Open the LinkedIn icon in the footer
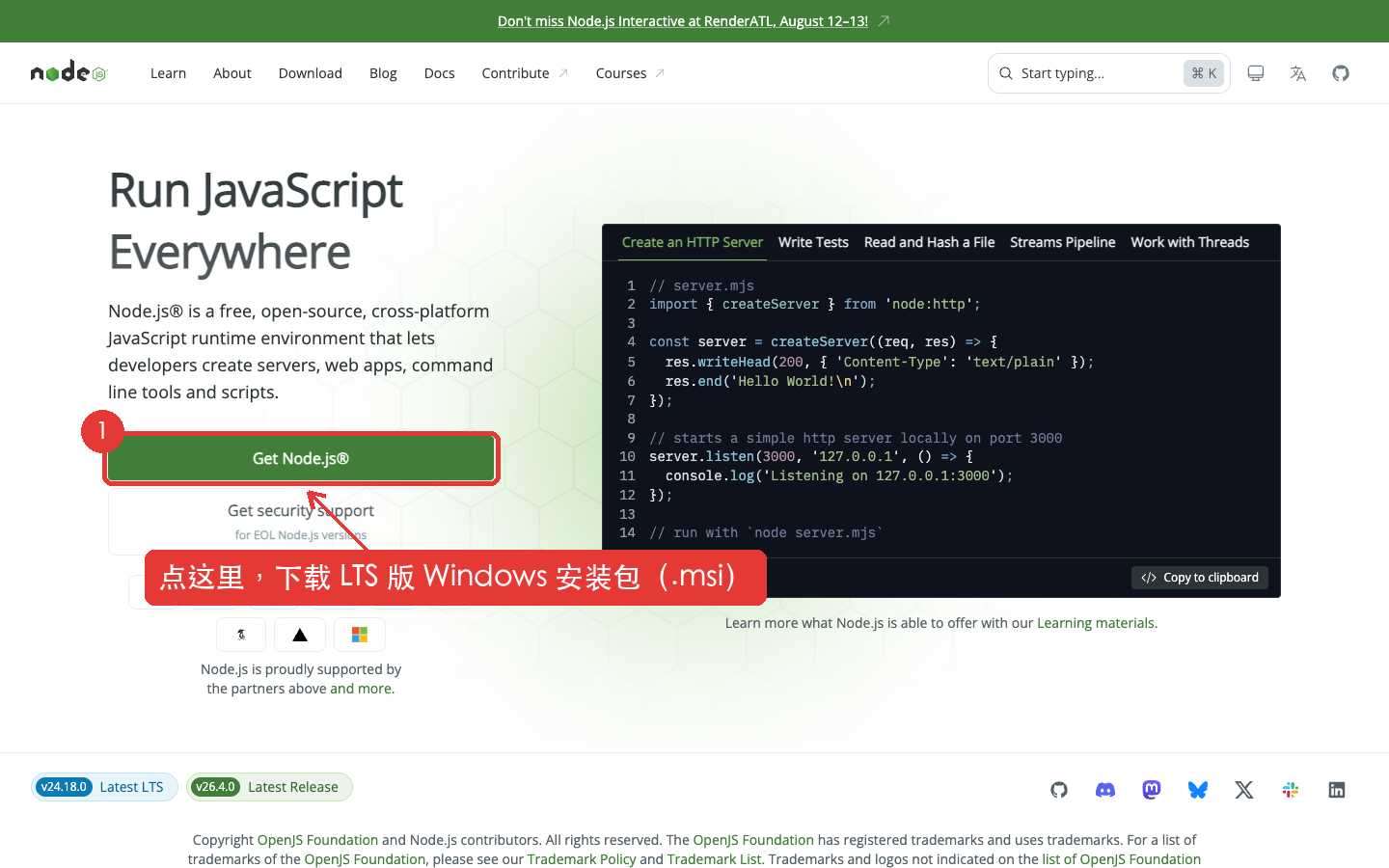This screenshot has height=868, width=1389. tap(1337, 790)
